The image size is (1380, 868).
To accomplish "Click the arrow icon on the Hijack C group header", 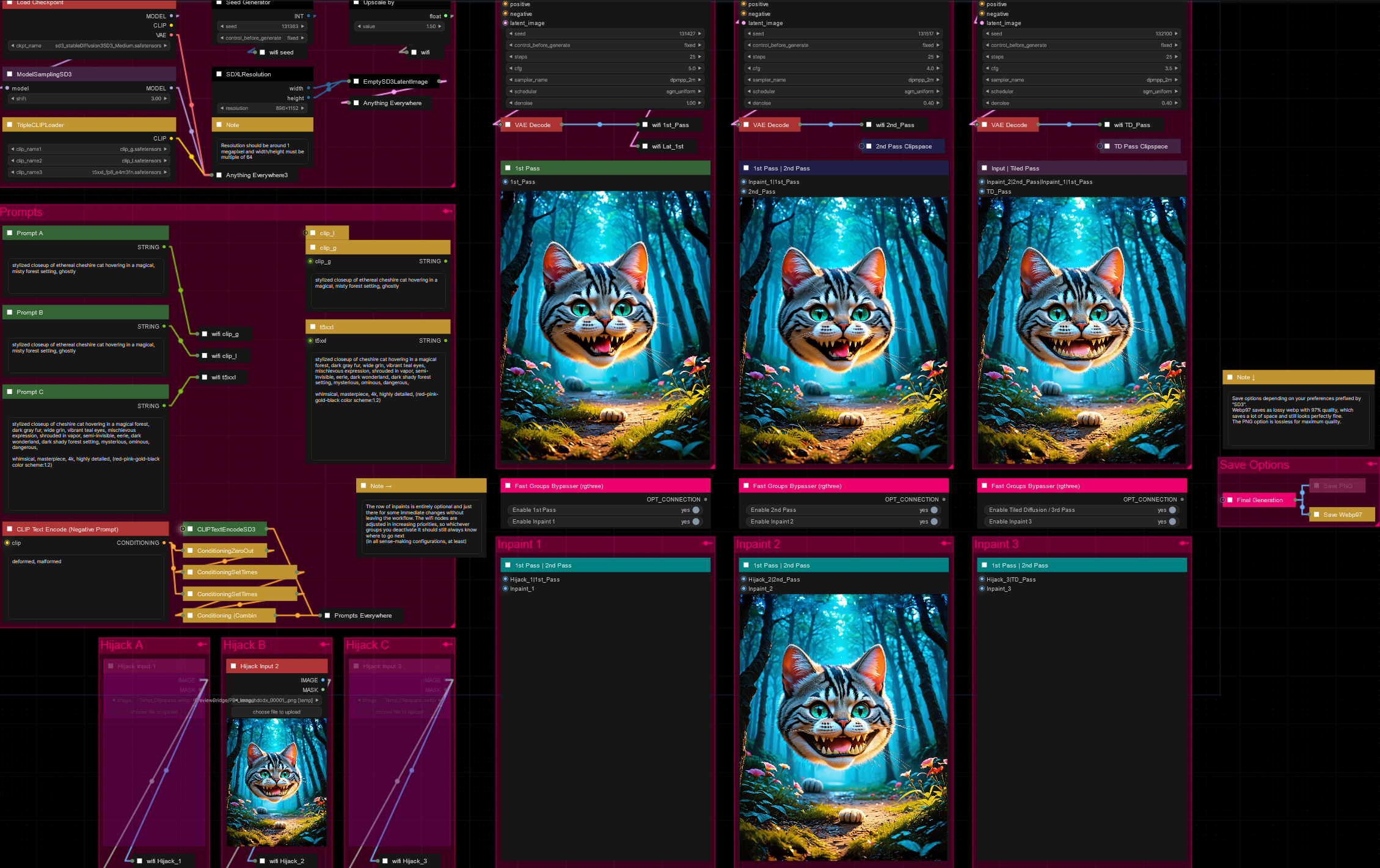I will point(448,644).
